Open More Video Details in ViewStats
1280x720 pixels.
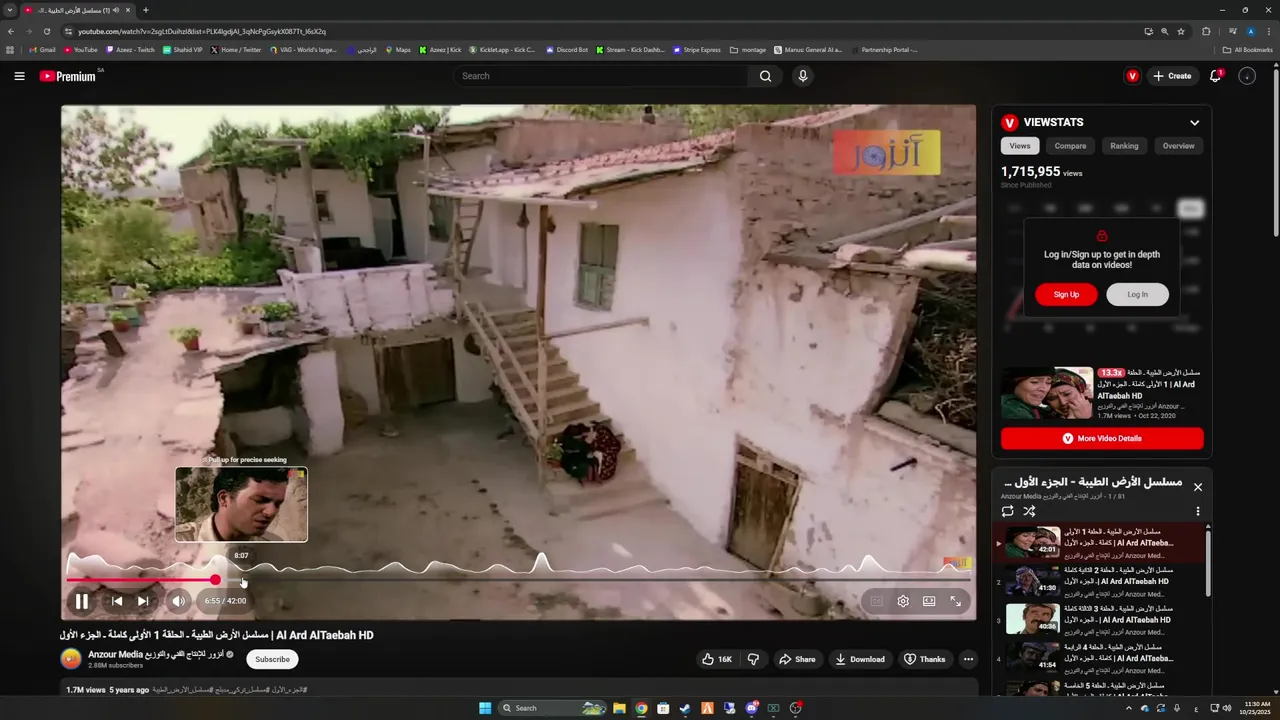tap(1102, 438)
